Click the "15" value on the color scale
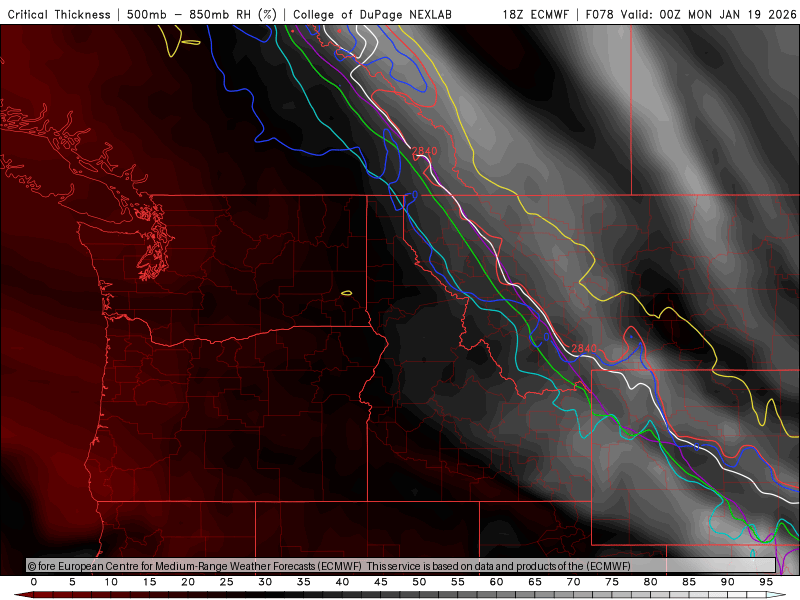The width and height of the screenshot is (800, 600). tap(149, 582)
